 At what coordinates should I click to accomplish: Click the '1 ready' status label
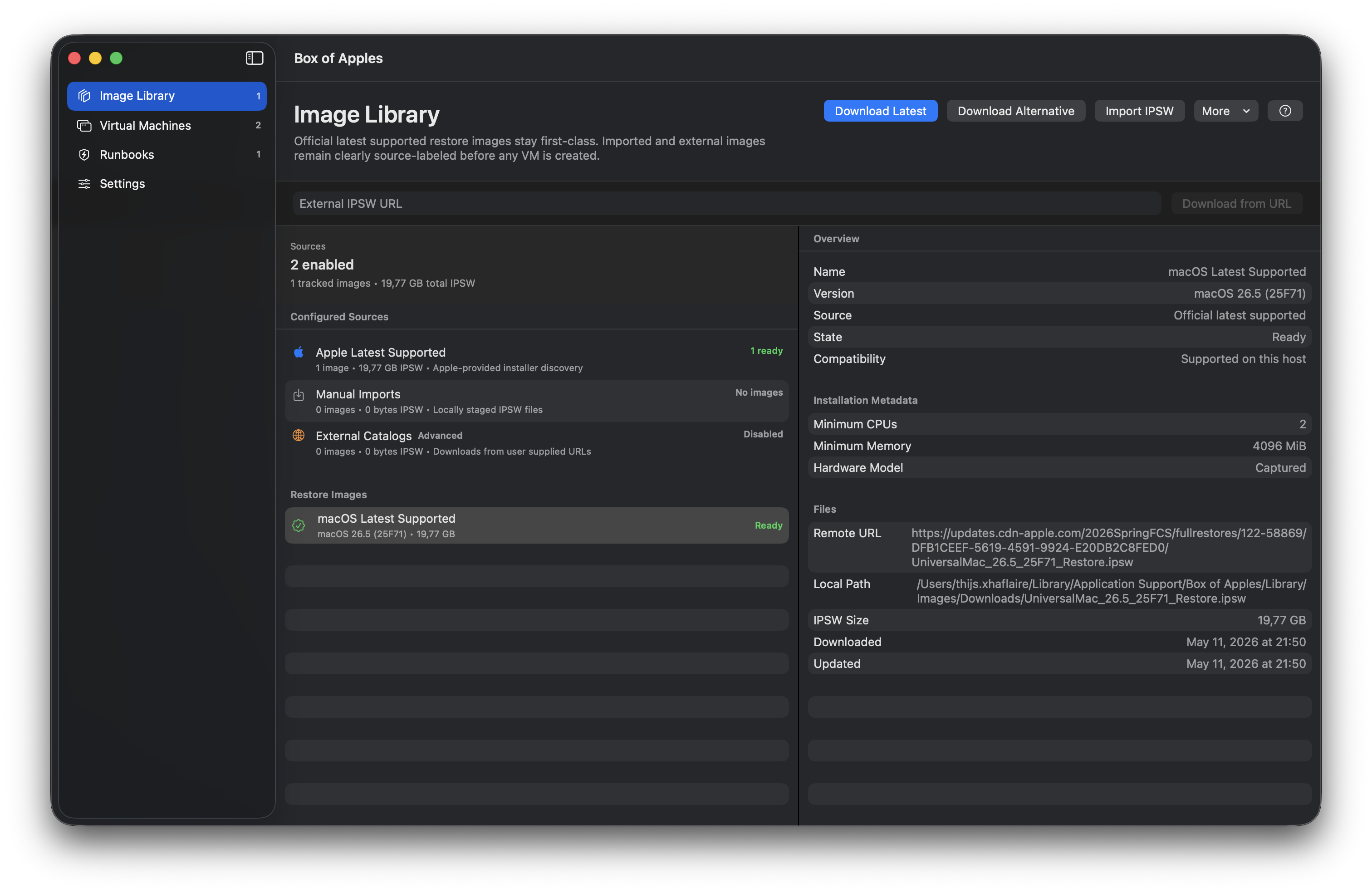coord(766,350)
